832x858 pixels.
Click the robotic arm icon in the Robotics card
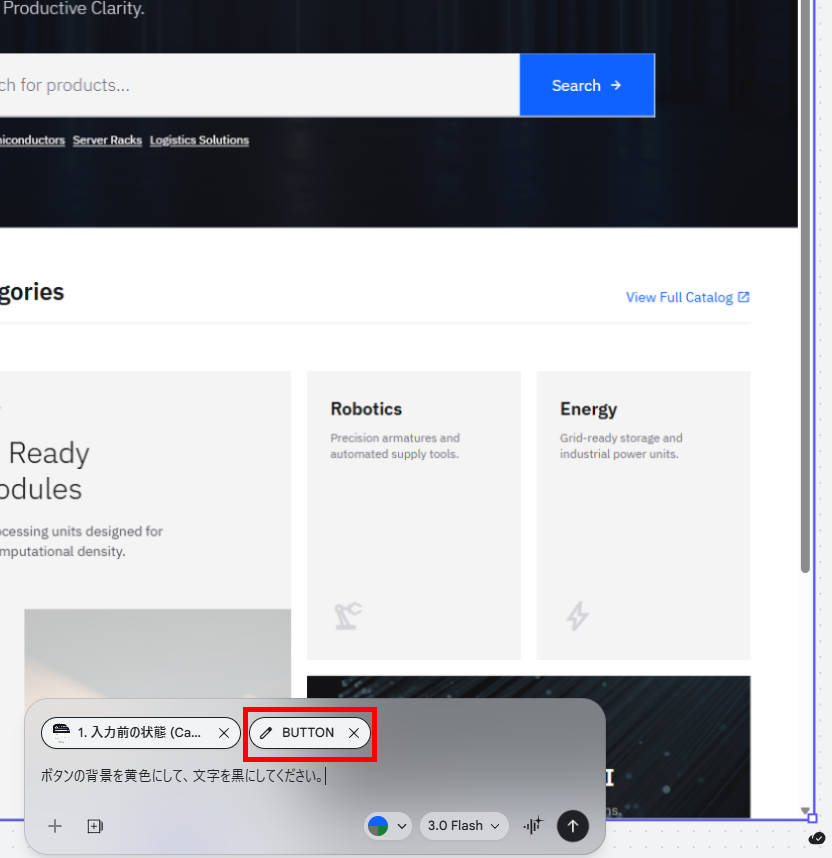click(348, 616)
